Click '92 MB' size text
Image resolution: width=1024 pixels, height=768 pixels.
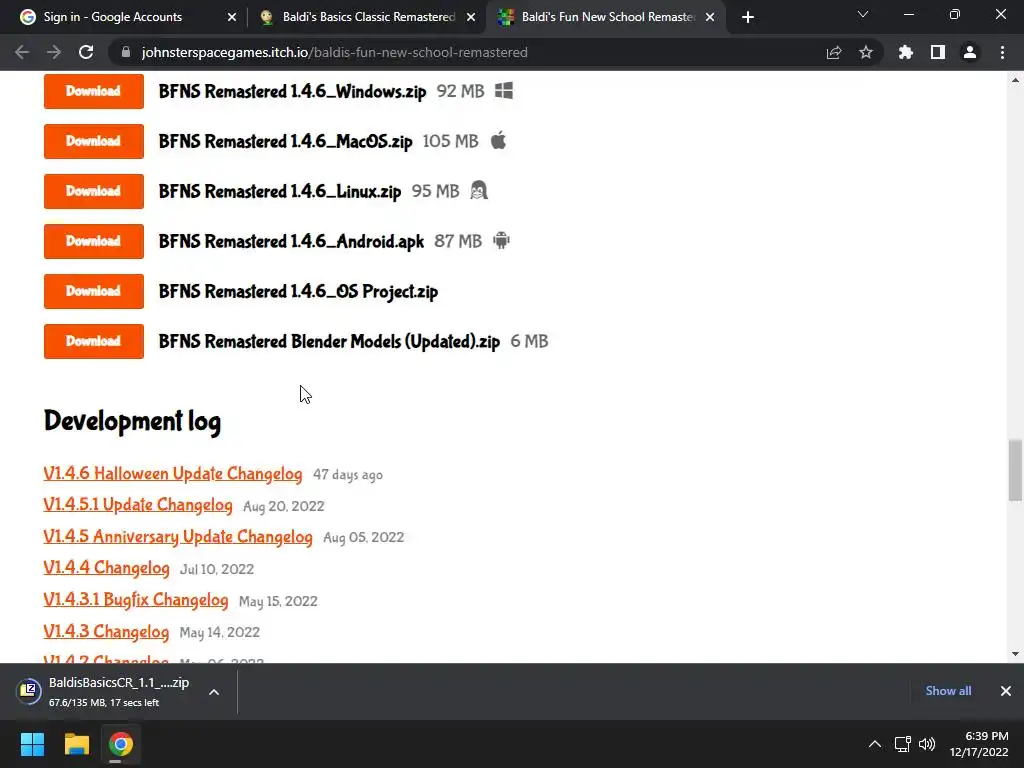(x=460, y=91)
